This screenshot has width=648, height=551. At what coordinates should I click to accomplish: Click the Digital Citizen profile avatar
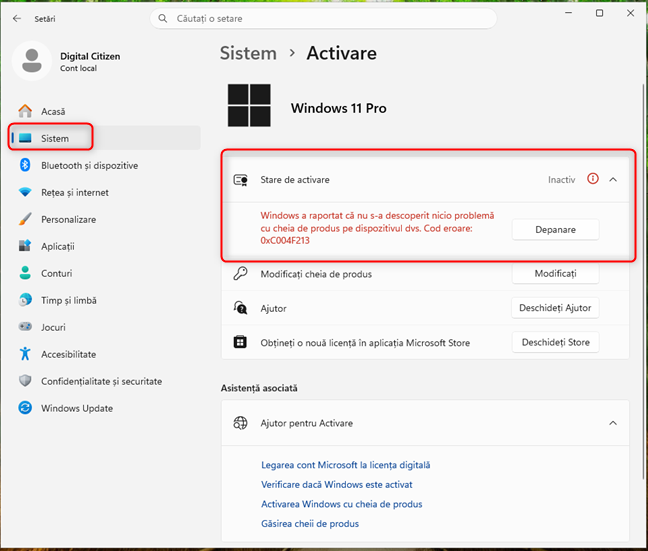point(32,61)
